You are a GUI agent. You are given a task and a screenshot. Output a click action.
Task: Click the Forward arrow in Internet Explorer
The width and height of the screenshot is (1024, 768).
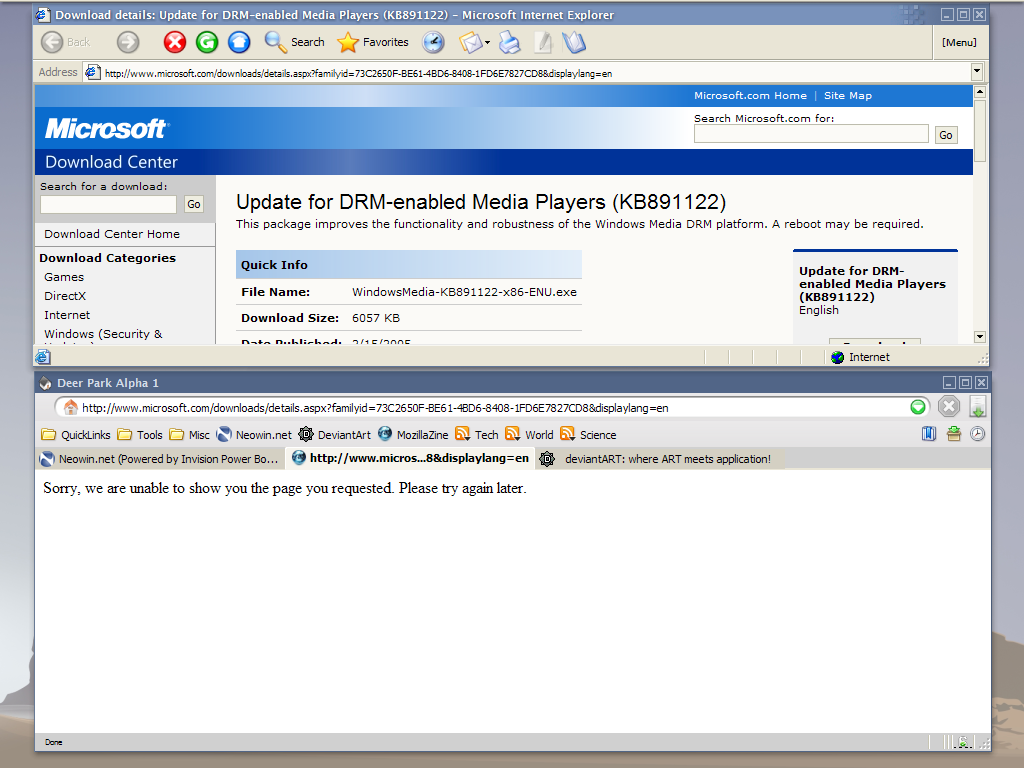(128, 42)
